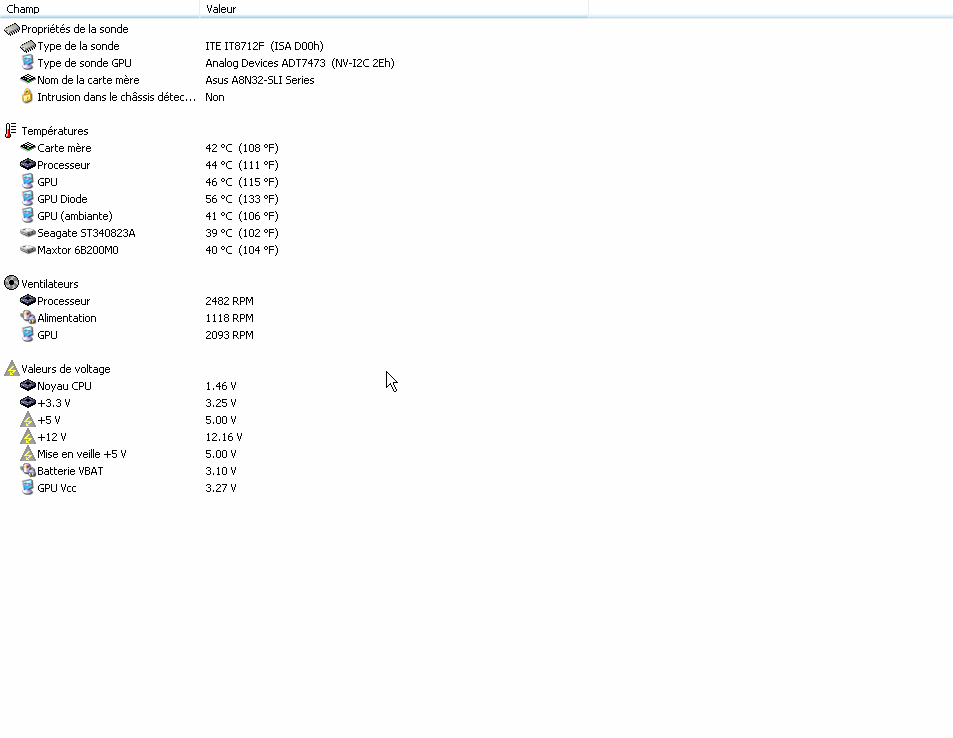Click the padlock icon for Intrusion dans le châssis
This screenshot has height=738, width=953.
(27, 96)
